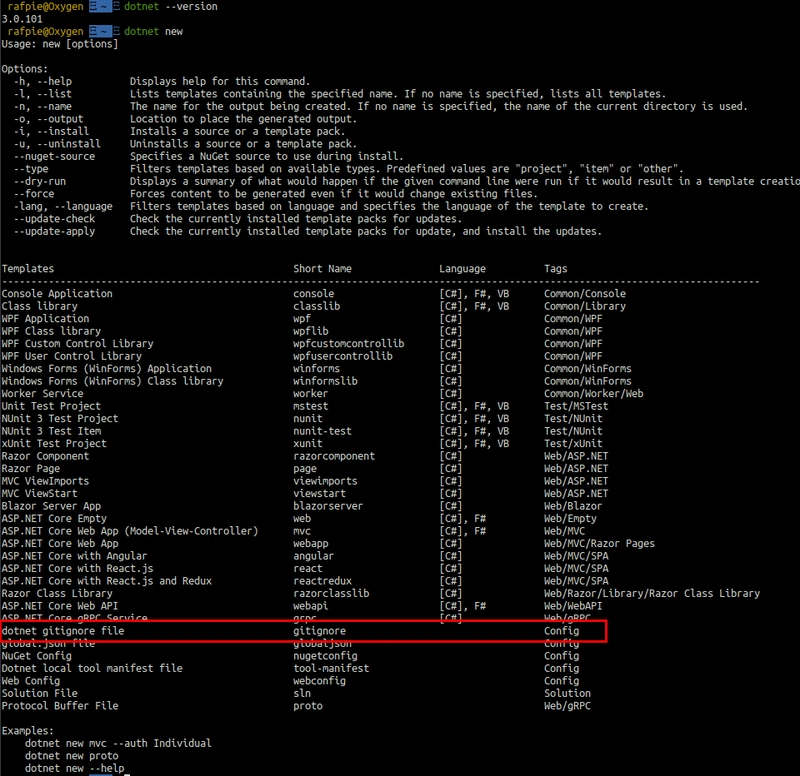This screenshot has height=776, width=800.
Task: Click the 'webapp' short name
Action: [311, 544]
